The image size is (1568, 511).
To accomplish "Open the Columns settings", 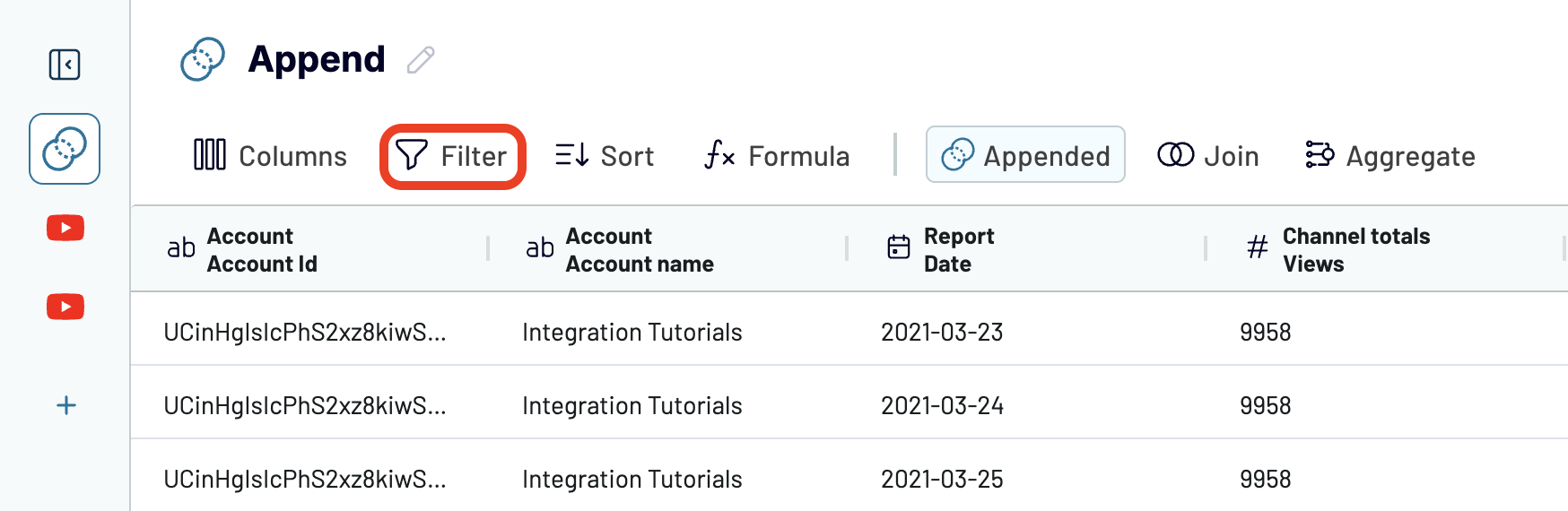I will 270,155.
